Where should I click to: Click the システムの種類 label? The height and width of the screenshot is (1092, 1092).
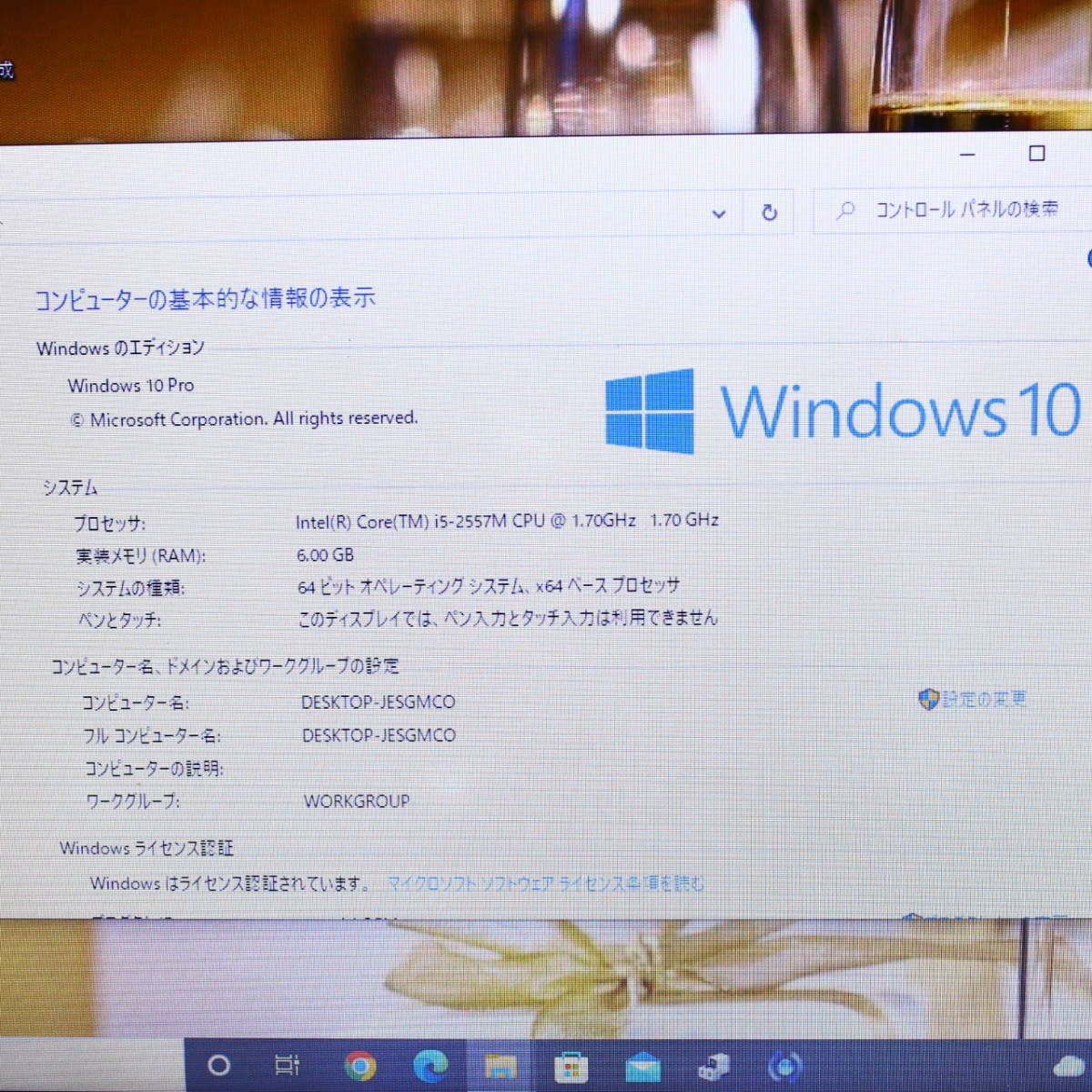pos(131,588)
